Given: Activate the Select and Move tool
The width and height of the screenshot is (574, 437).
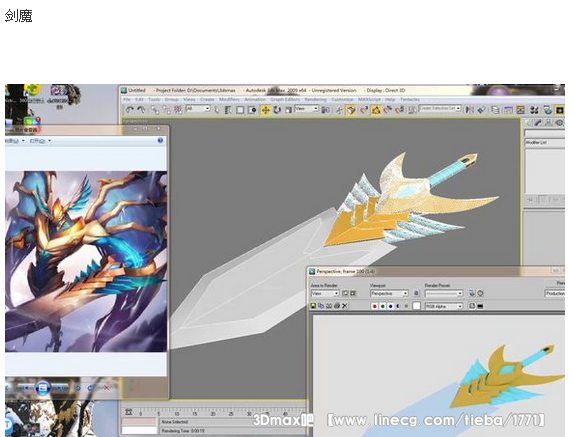Looking at the screenshot, I should click(265, 110).
